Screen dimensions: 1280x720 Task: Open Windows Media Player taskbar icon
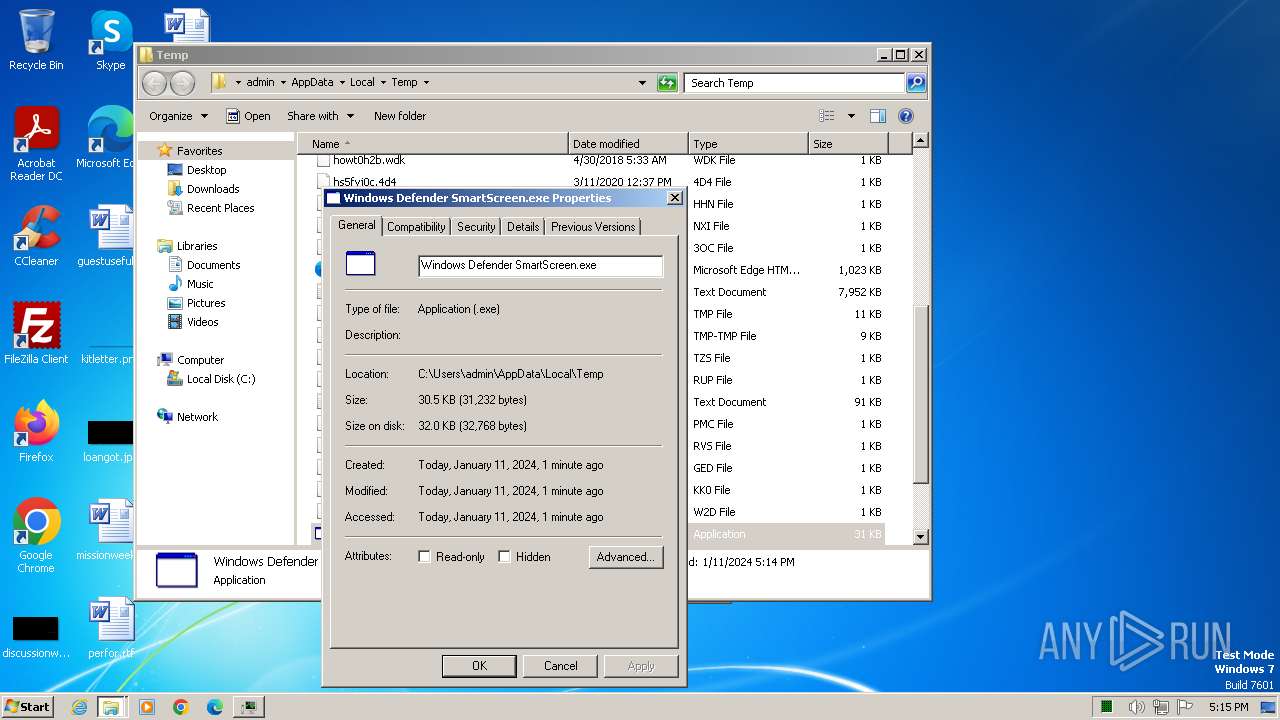(147, 707)
